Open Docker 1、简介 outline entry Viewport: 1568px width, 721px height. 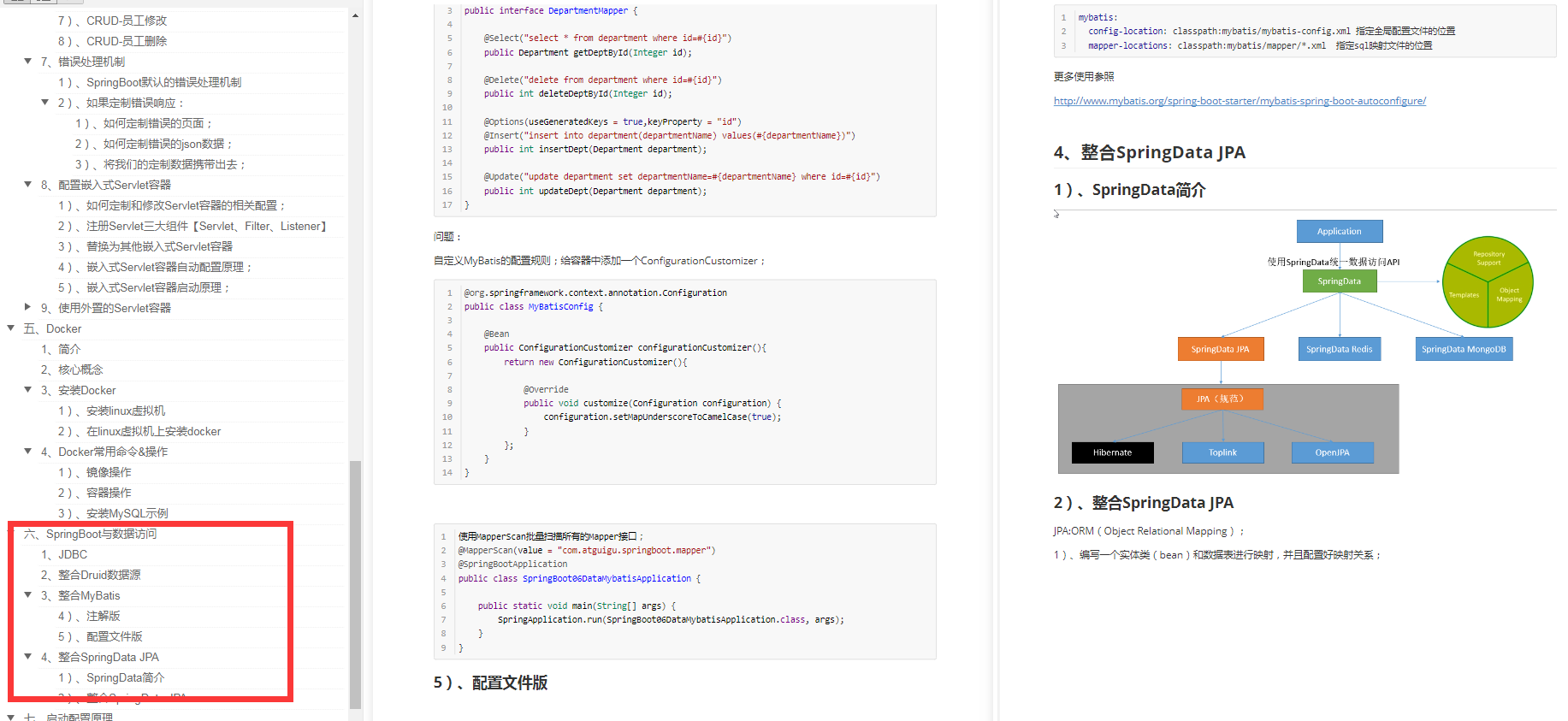point(60,349)
